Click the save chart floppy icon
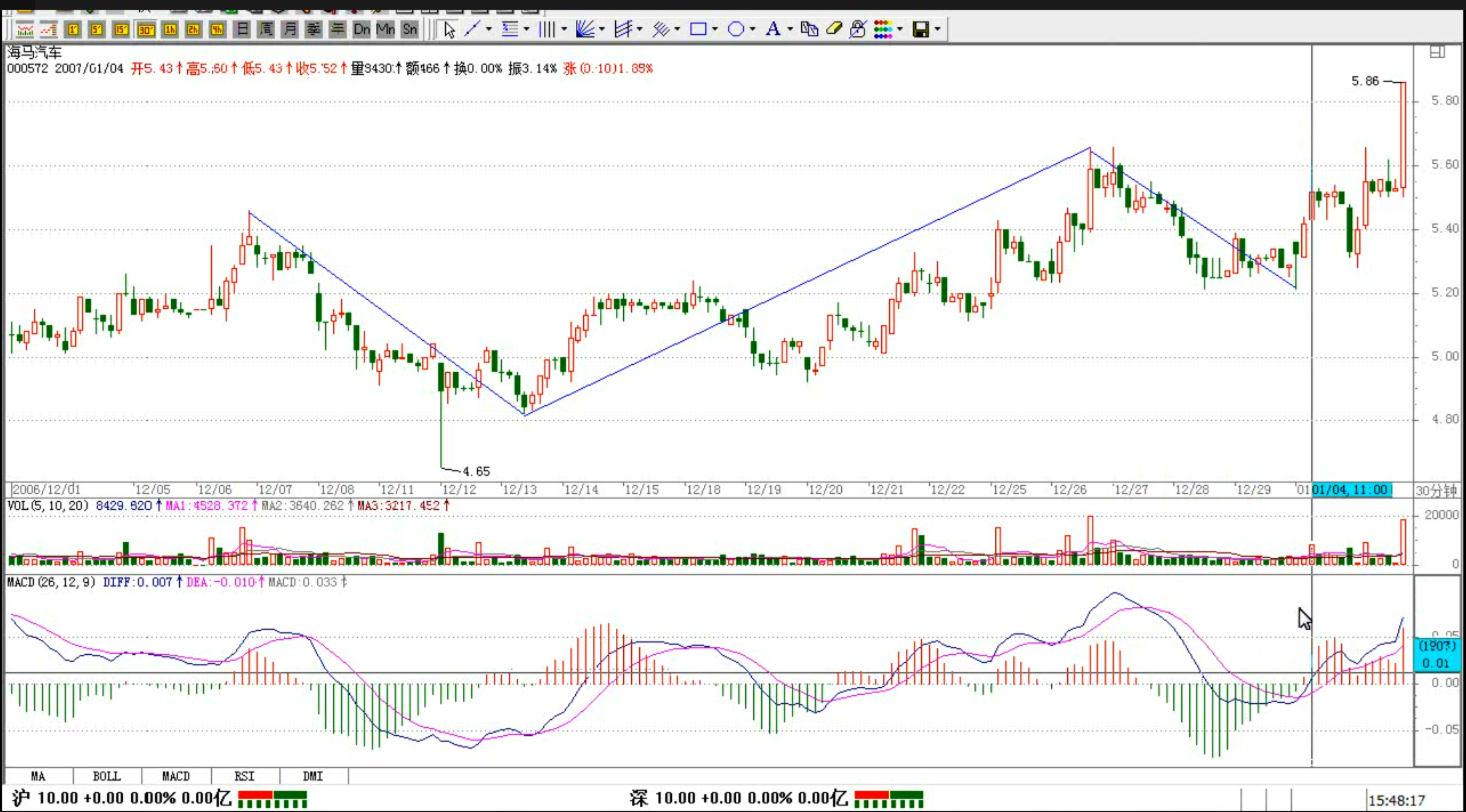Screen dimensions: 1466x812 coord(921,29)
